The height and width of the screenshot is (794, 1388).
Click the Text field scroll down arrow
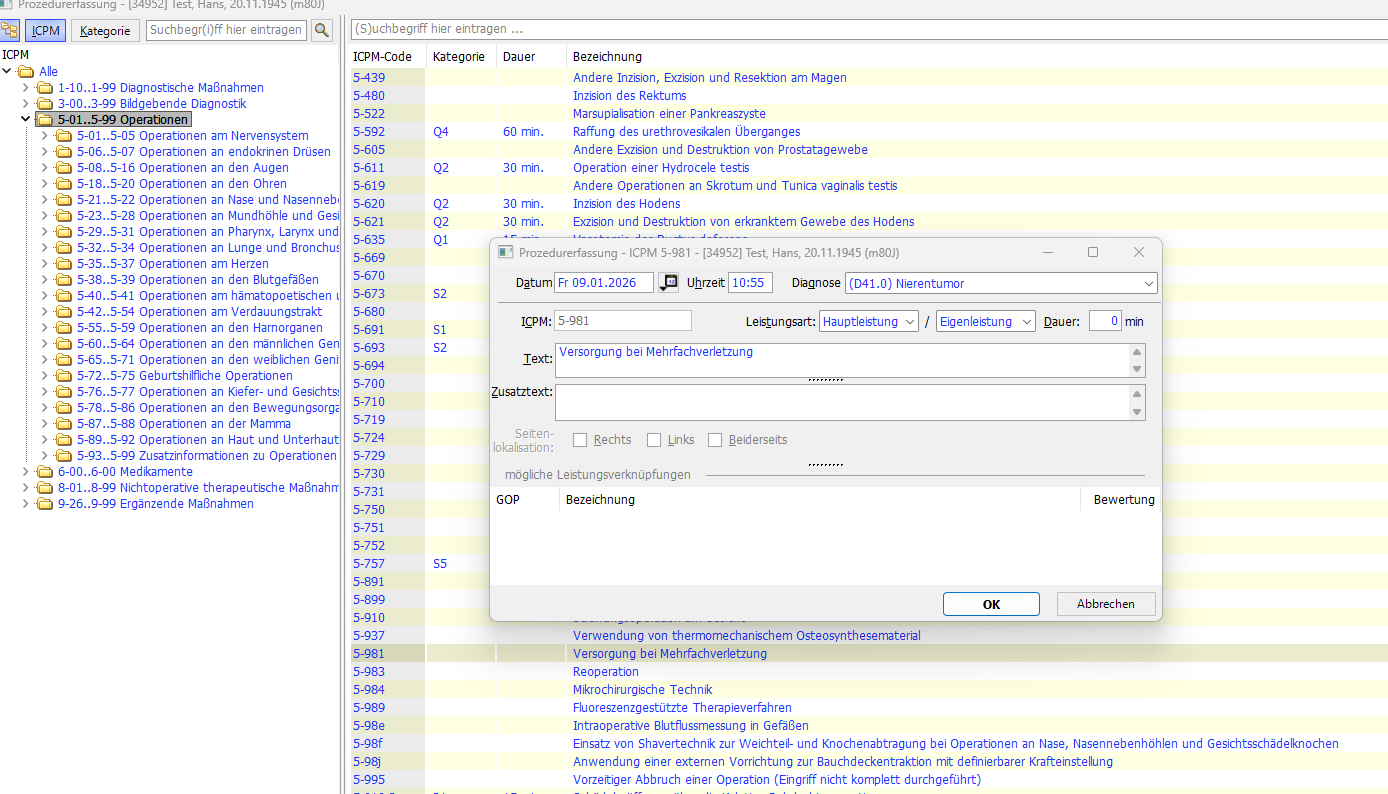pyautogui.click(x=1137, y=369)
